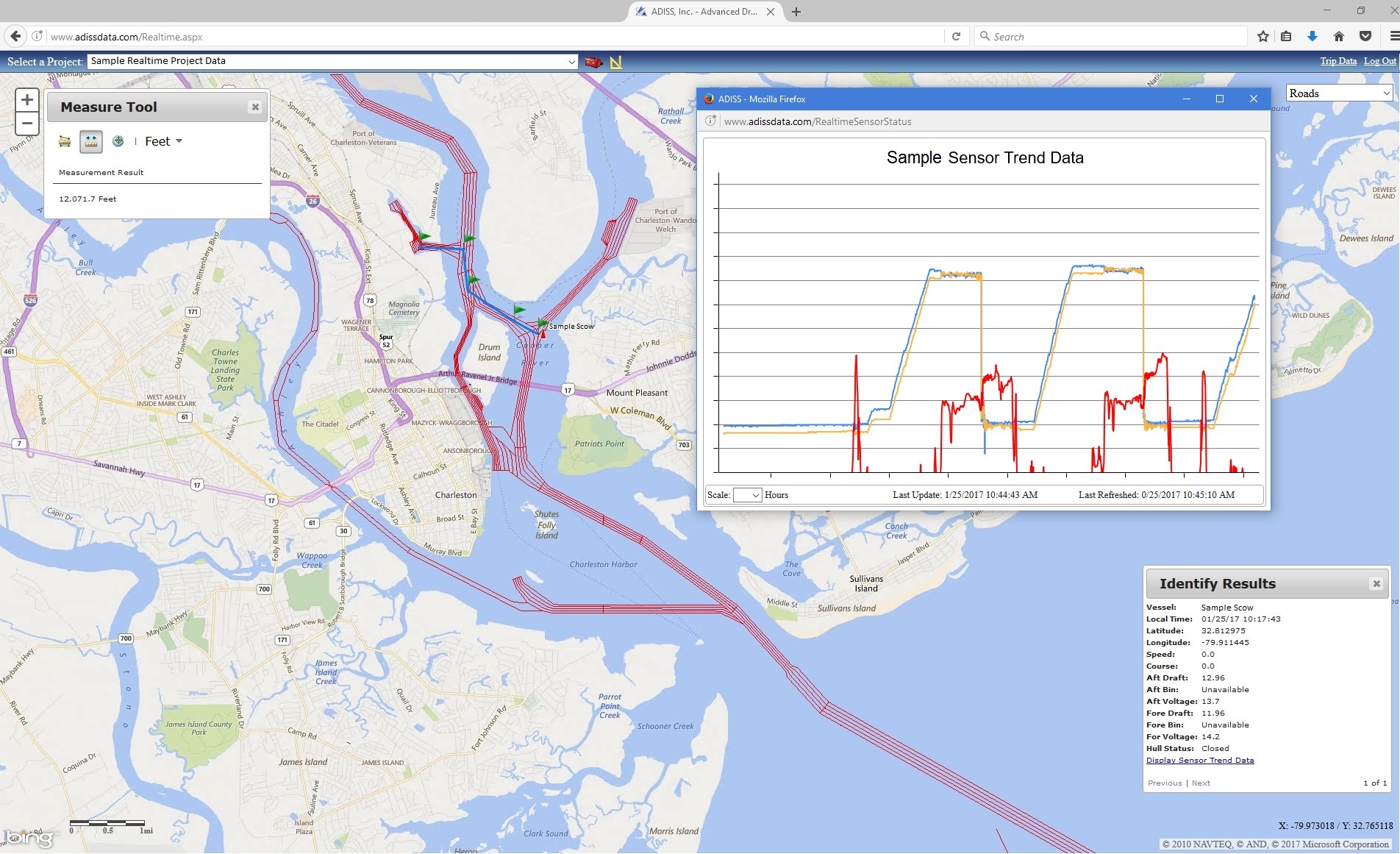Open the red toolbox icon

coord(593,63)
